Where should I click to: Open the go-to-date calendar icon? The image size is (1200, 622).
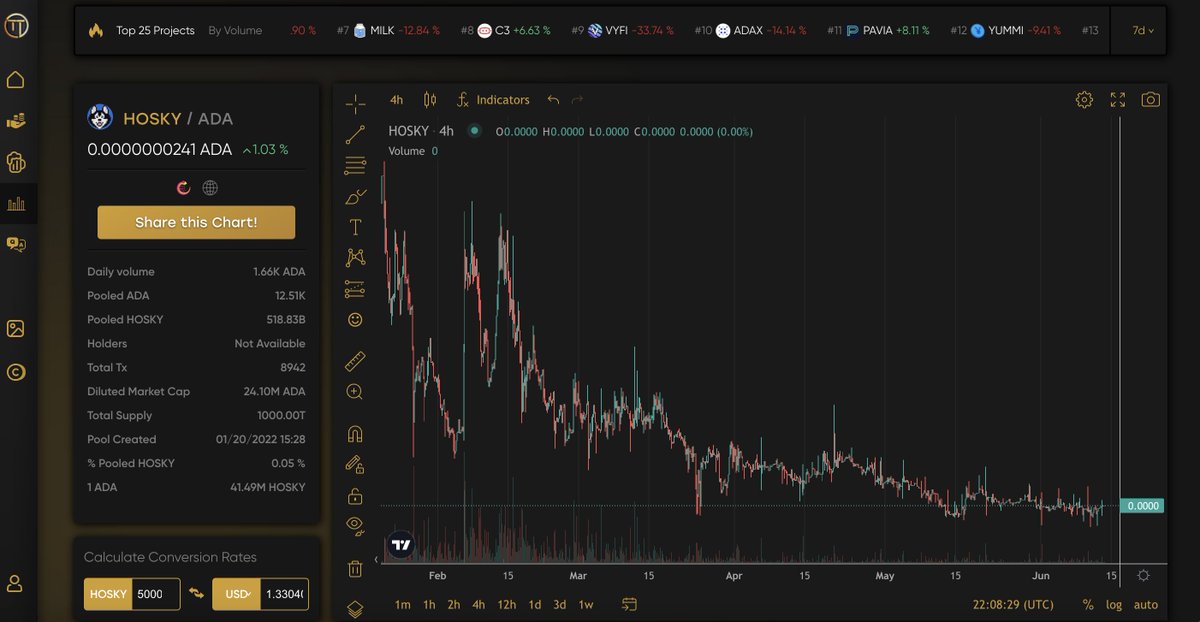629,604
